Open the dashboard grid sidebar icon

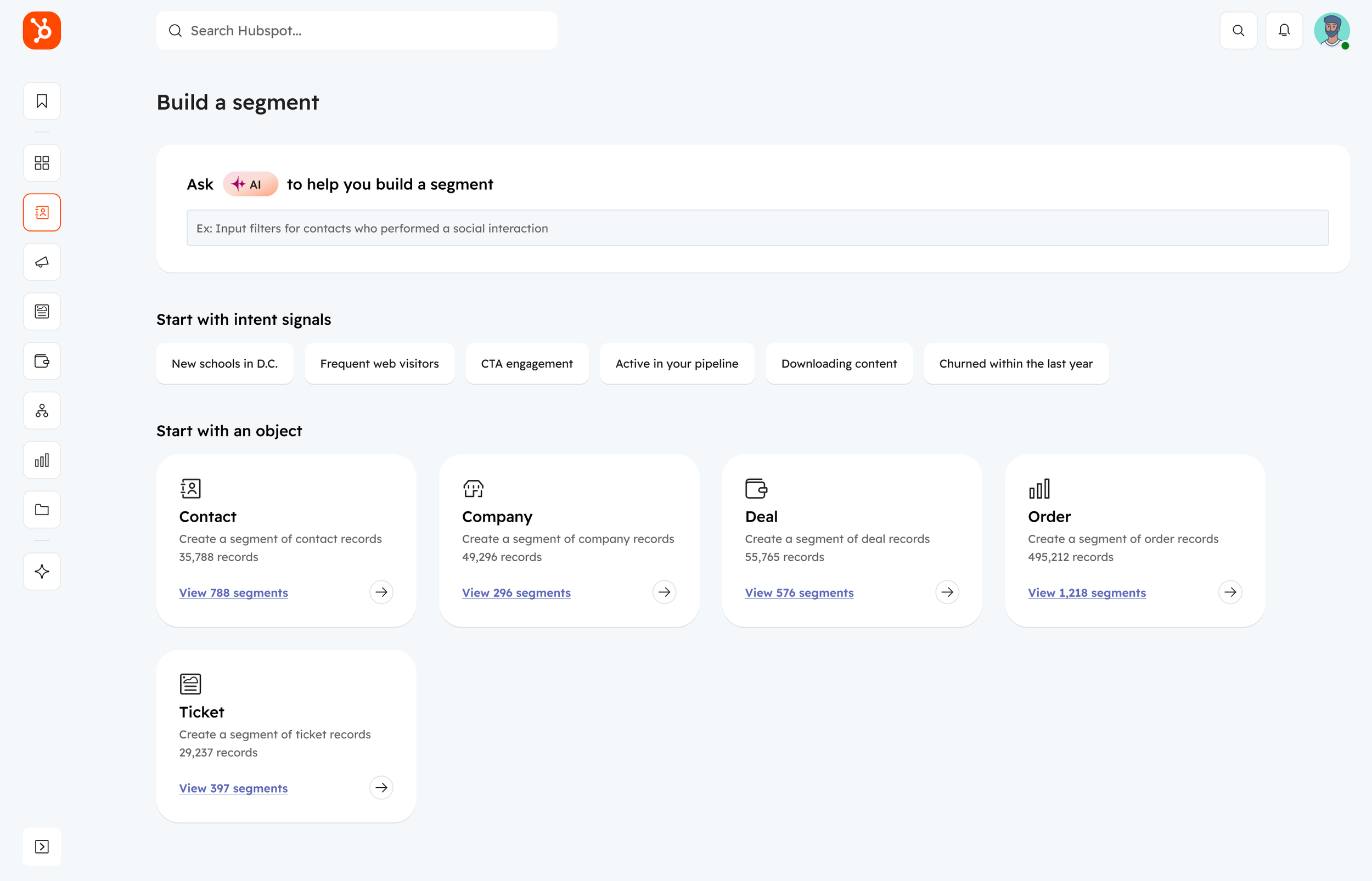[42, 163]
